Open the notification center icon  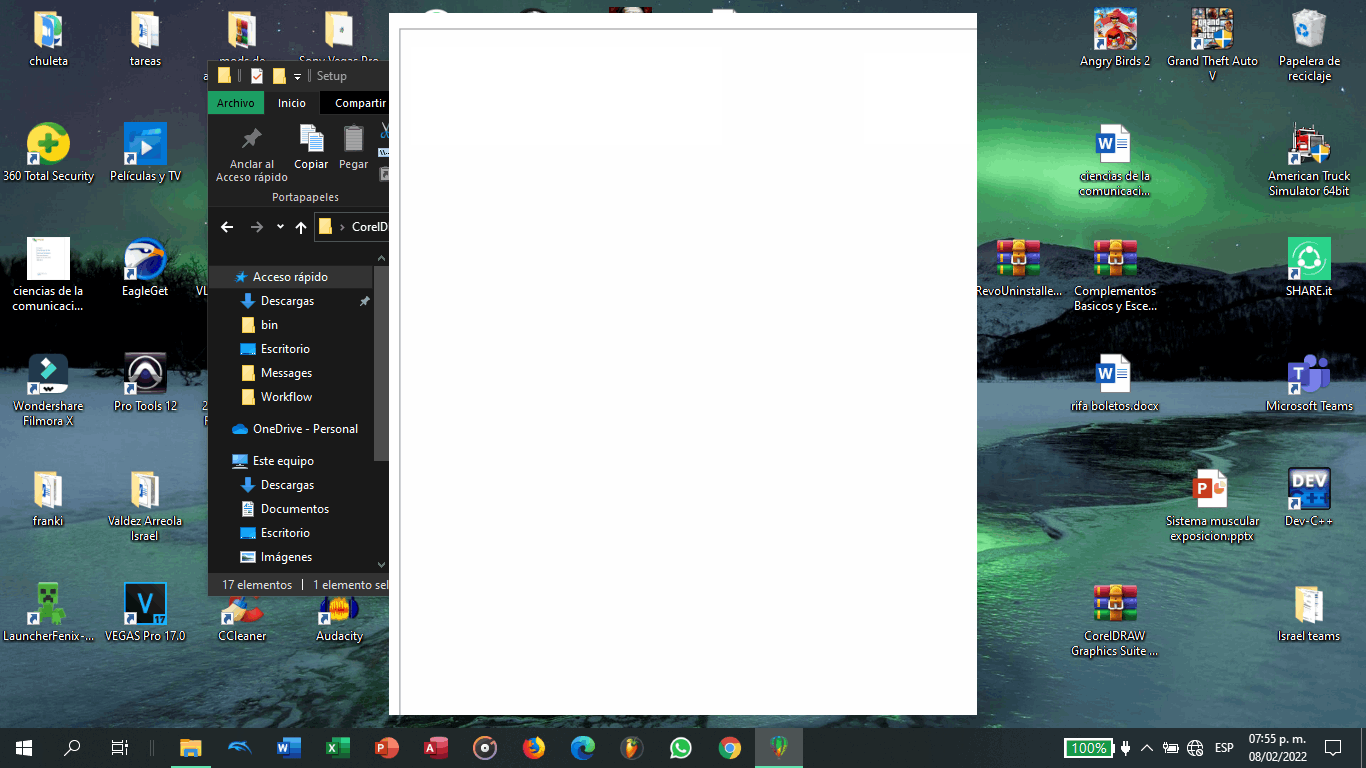pyautogui.click(x=1332, y=748)
